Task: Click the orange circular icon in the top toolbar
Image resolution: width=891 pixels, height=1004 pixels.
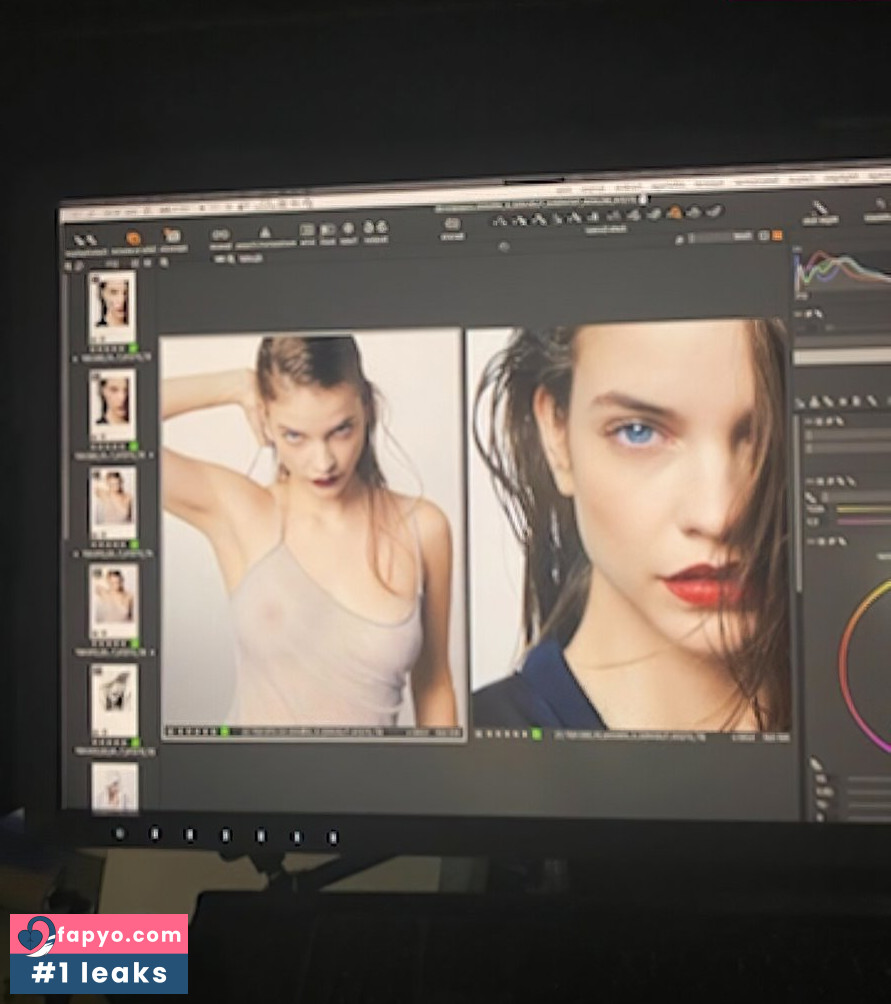Action: [x=133, y=238]
